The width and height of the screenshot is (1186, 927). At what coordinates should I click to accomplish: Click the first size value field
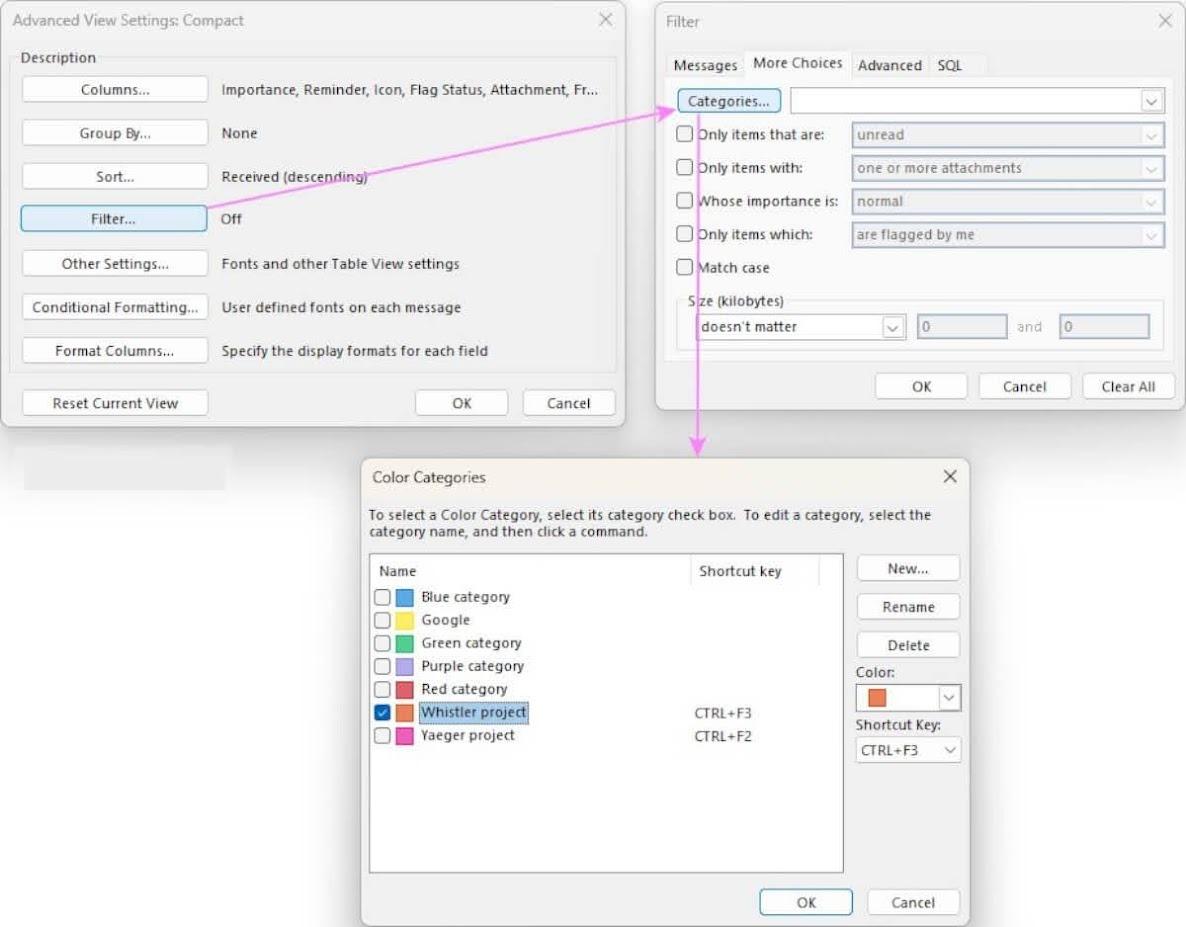(x=962, y=327)
